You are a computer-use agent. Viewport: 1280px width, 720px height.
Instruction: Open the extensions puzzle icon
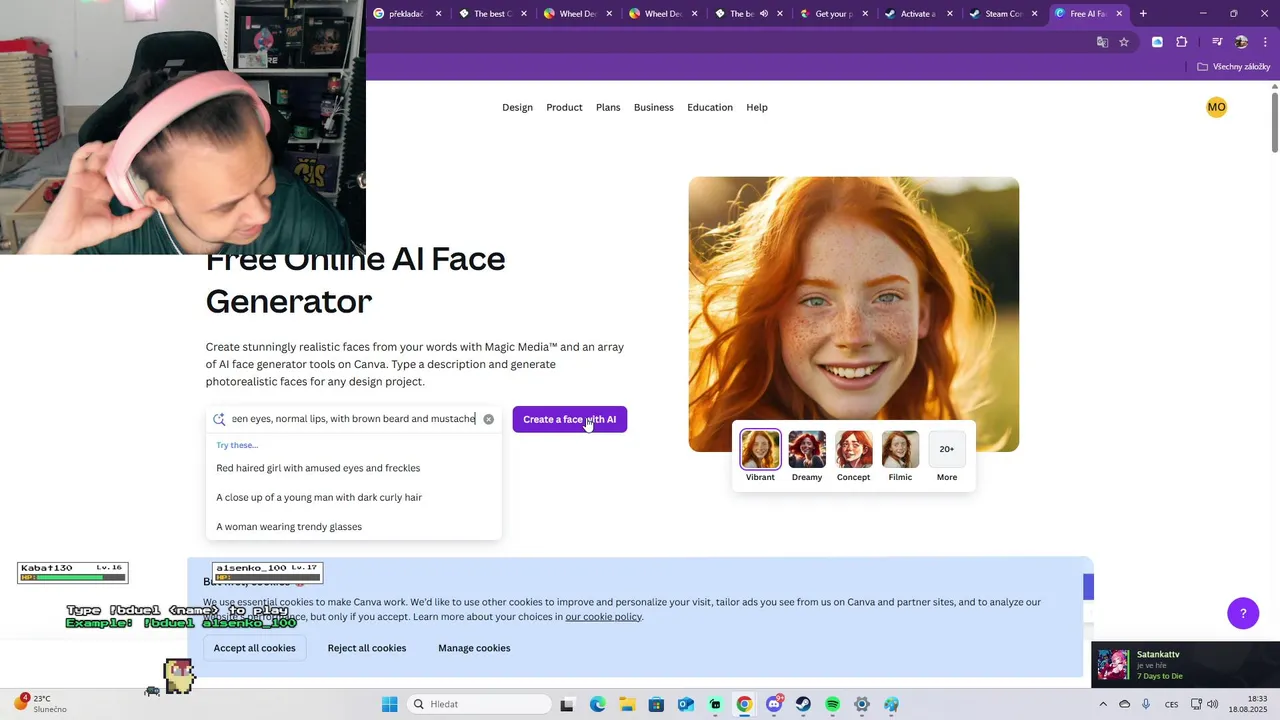[1182, 42]
